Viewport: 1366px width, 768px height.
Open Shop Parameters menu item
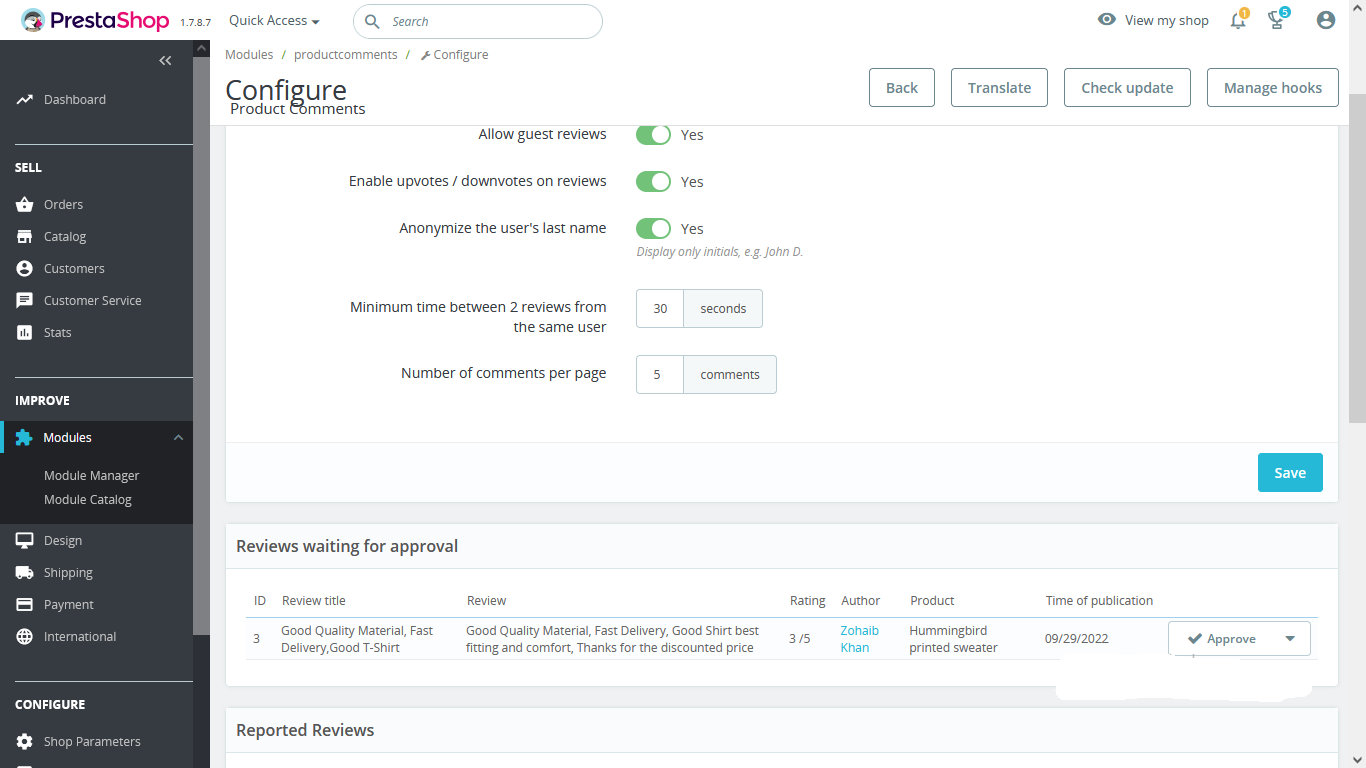(92, 742)
